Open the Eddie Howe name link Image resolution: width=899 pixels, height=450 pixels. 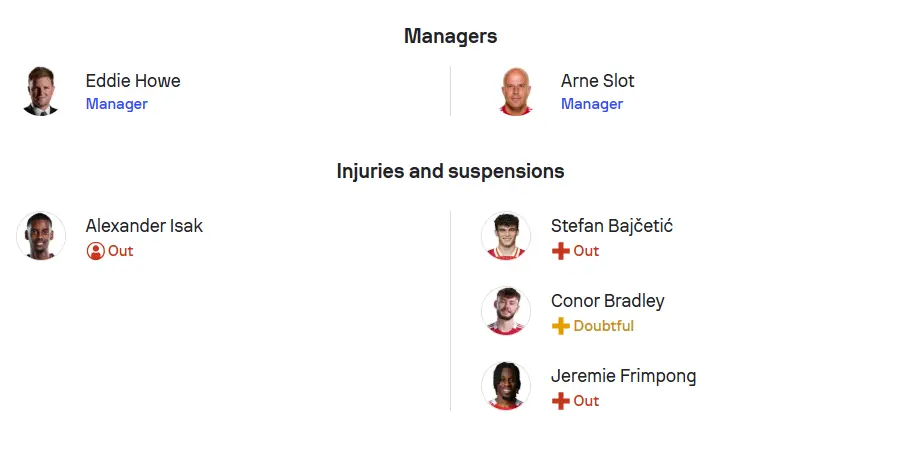click(x=133, y=81)
